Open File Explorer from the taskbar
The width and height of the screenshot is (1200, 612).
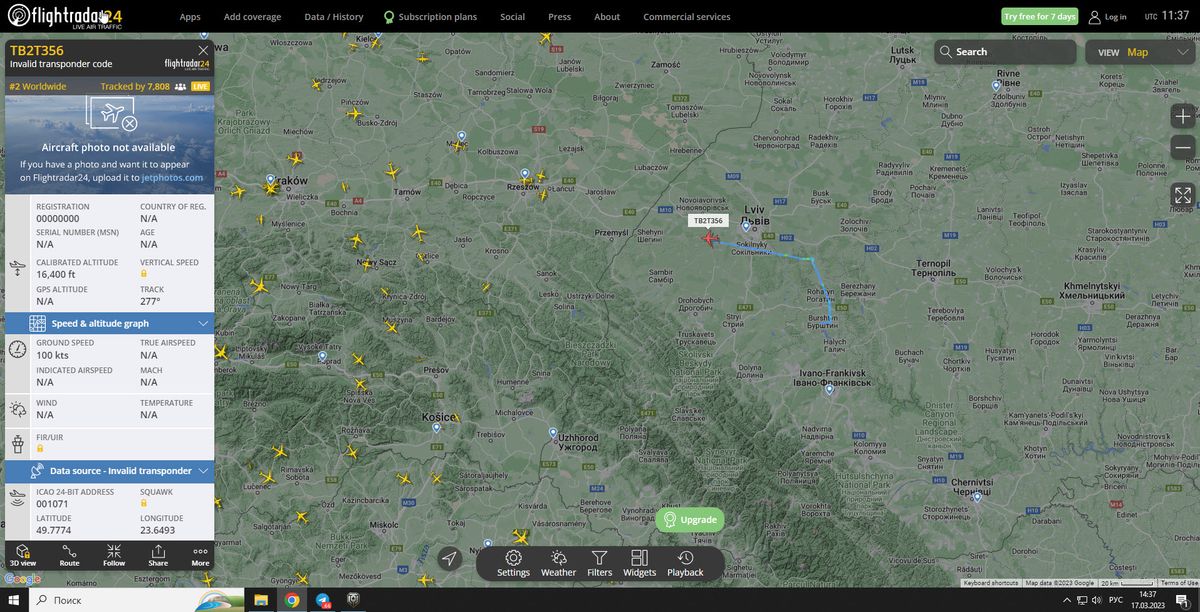[260, 600]
